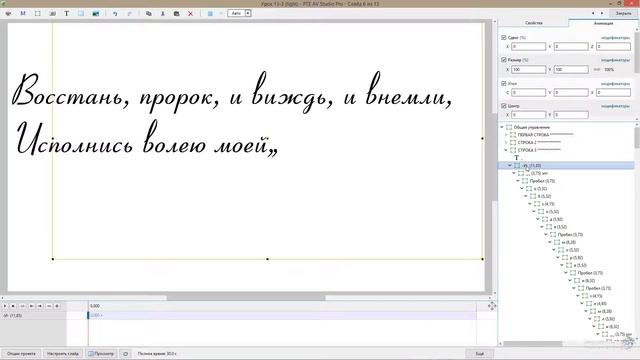640x360 pixels.
Task: Add a mask object via M icon
Action: pyautogui.click(x=23, y=13)
